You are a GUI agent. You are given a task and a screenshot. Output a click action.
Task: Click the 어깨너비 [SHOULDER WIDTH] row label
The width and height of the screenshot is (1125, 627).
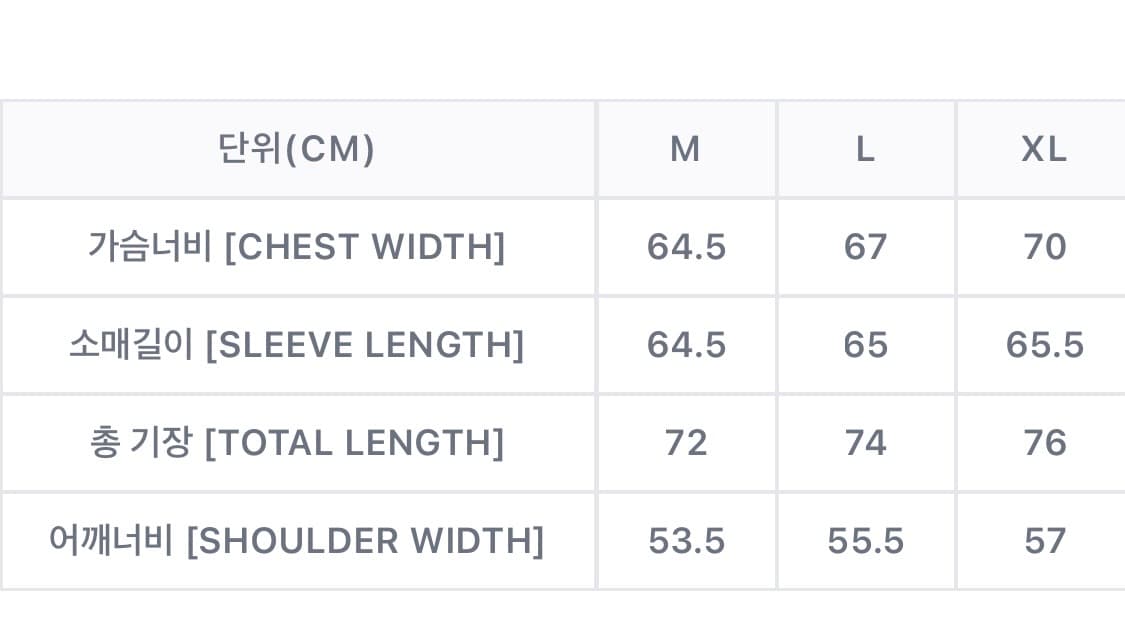(296, 541)
